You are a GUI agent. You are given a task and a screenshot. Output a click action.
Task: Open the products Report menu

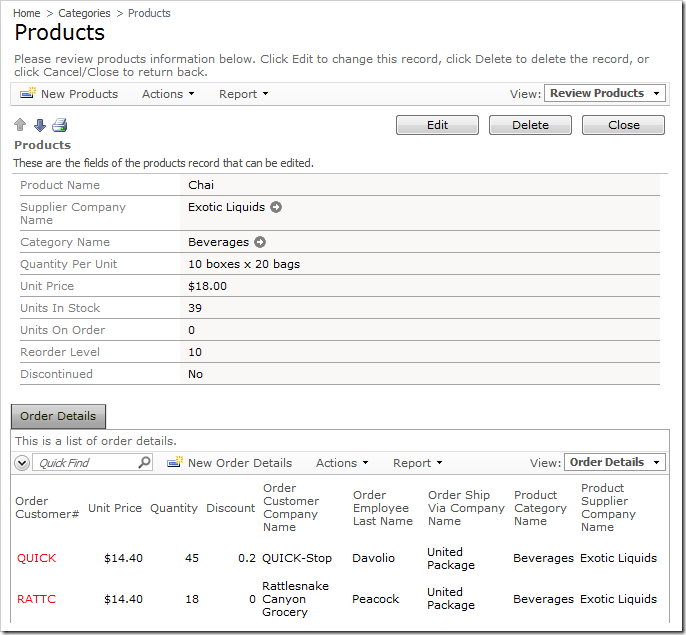pyautogui.click(x=244, y=94)
